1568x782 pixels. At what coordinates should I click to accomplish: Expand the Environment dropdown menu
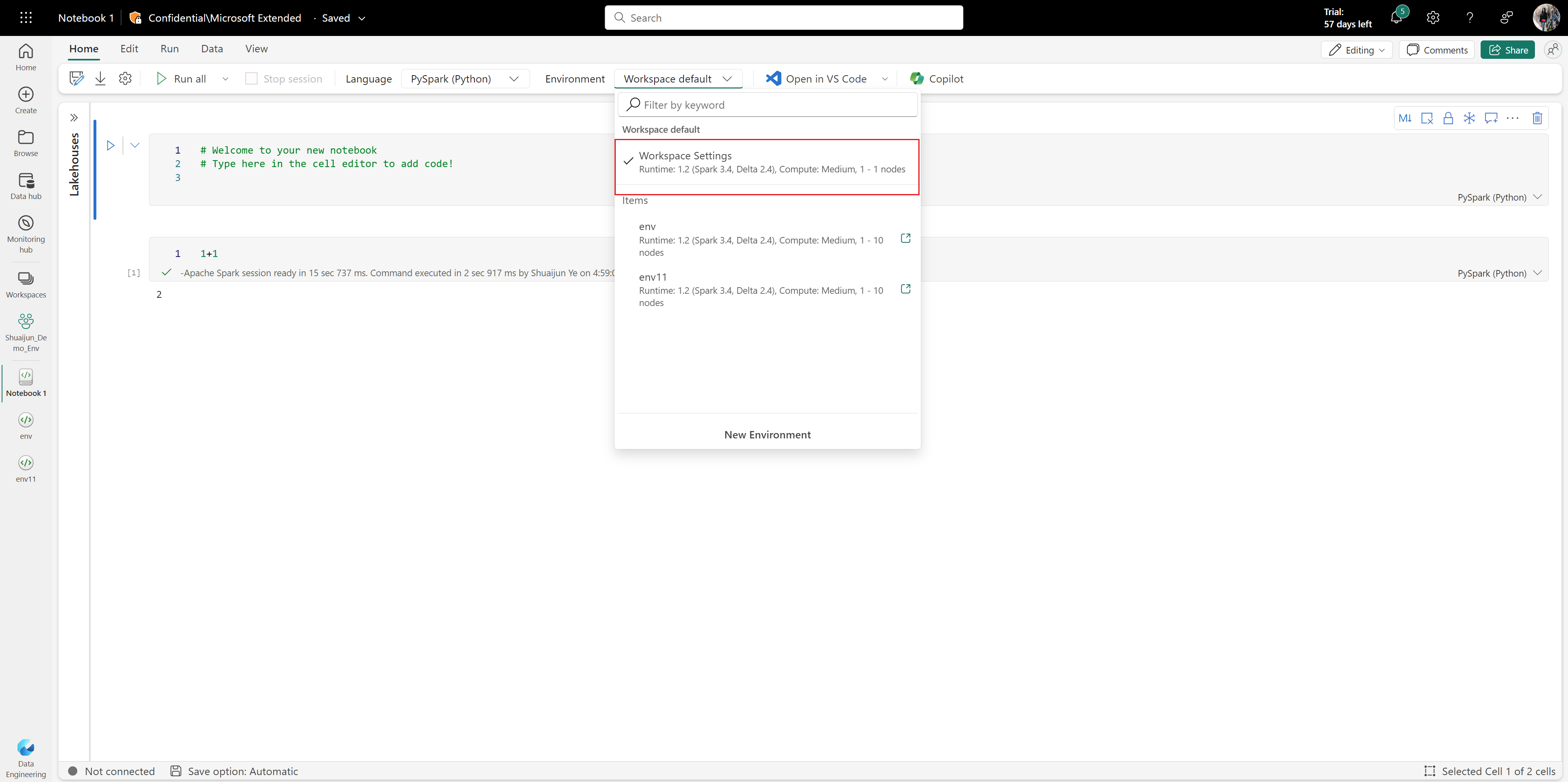click(x=677, y=78)
